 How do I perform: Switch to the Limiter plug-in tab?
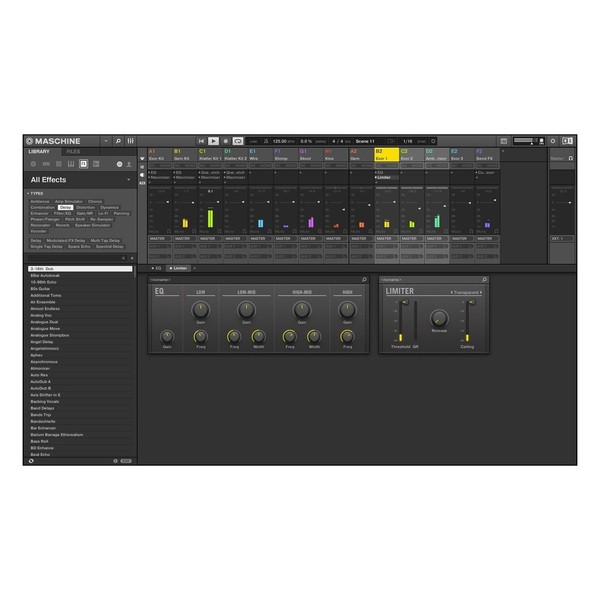tap(178, 269)
